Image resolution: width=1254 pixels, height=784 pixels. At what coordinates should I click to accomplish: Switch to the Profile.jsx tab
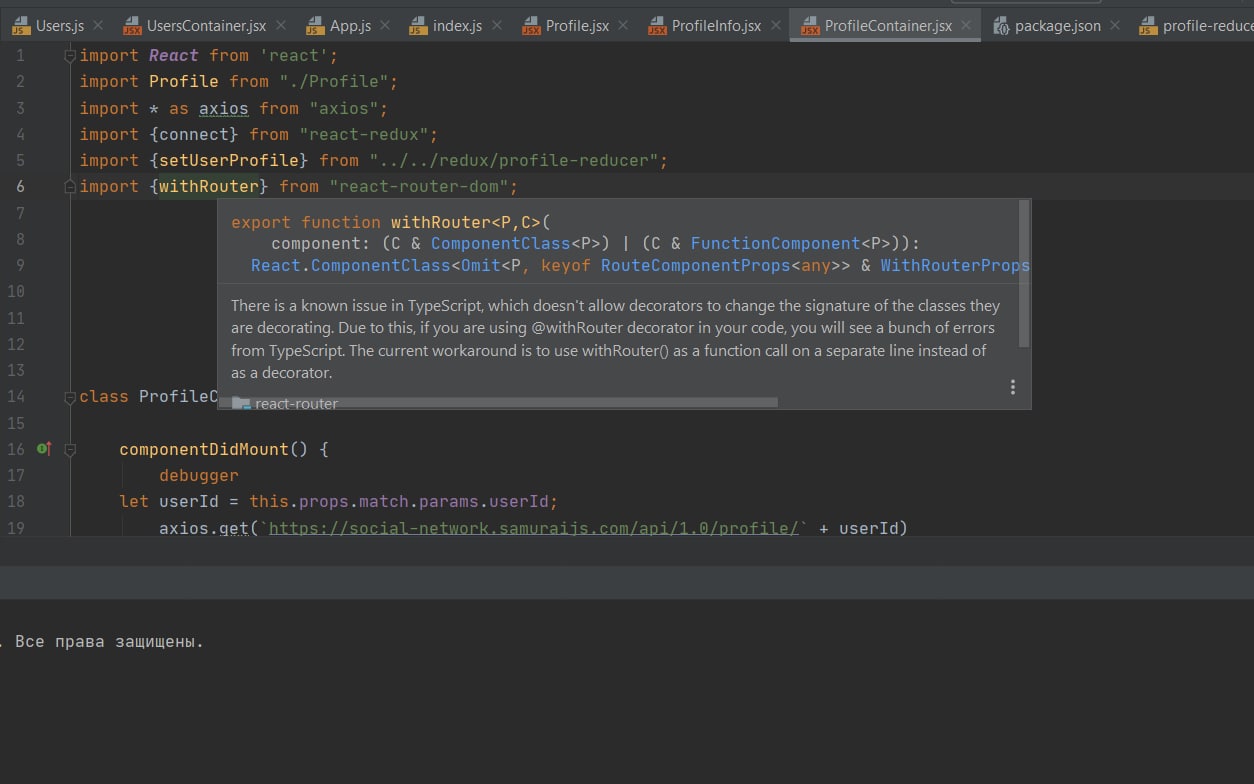tap(577, 26)
